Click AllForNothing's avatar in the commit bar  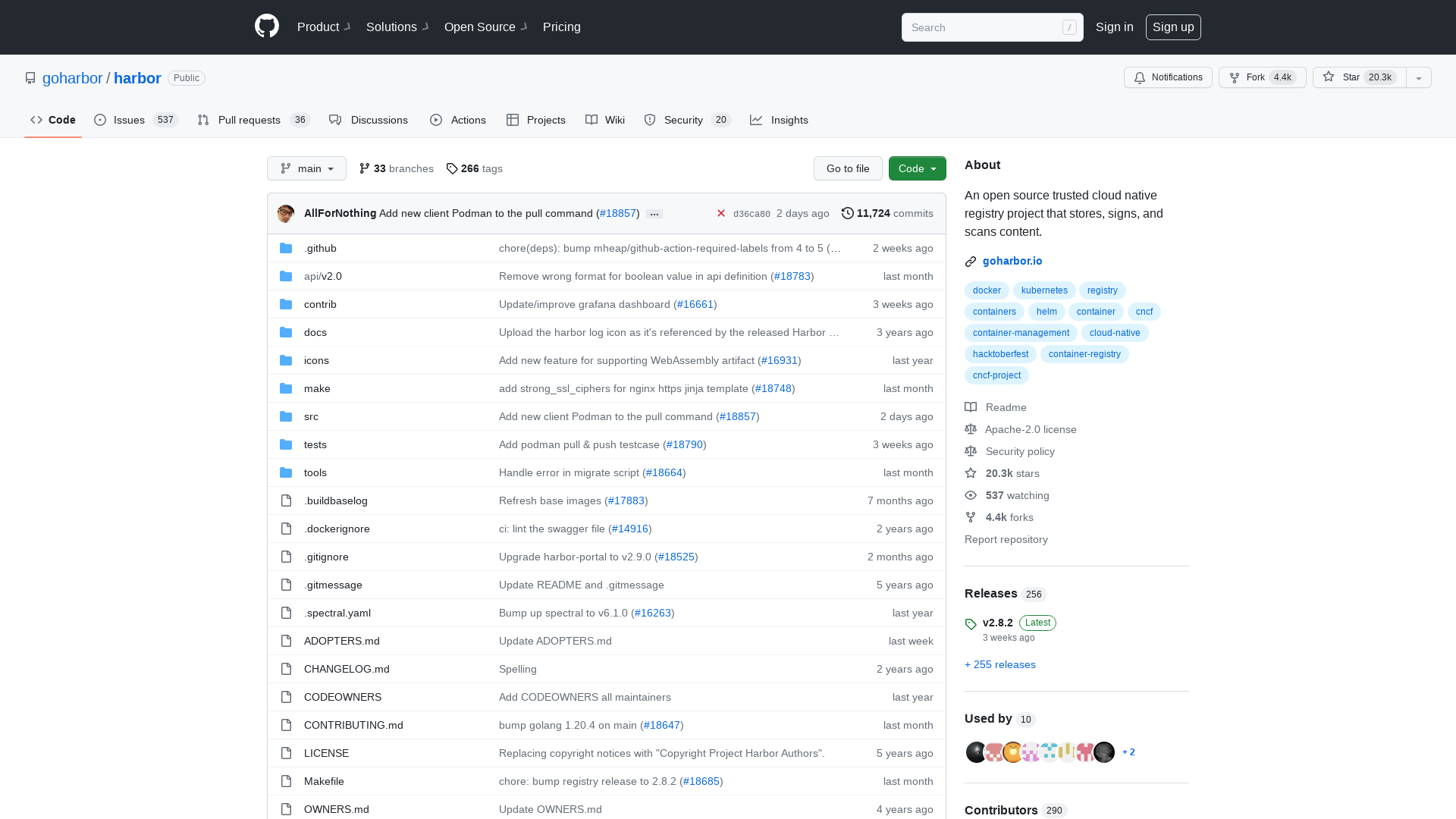pos(286,214)
